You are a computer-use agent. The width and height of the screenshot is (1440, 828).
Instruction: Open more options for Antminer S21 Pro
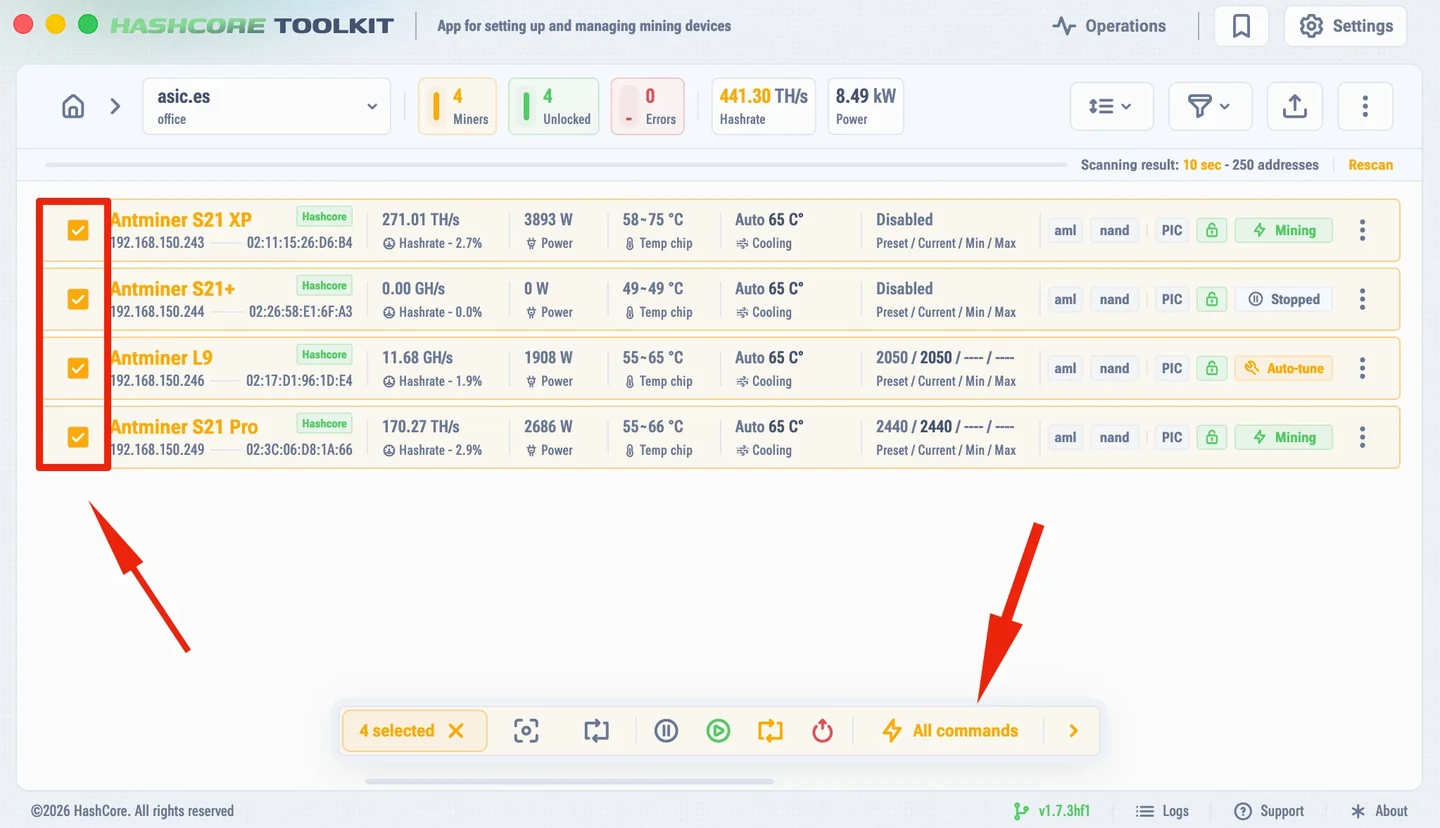point(1362,437)
